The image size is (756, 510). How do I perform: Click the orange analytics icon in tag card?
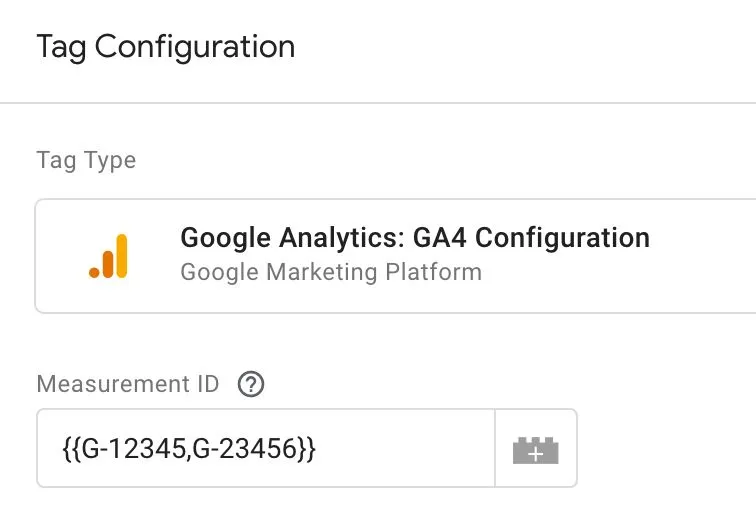[108, 255]
